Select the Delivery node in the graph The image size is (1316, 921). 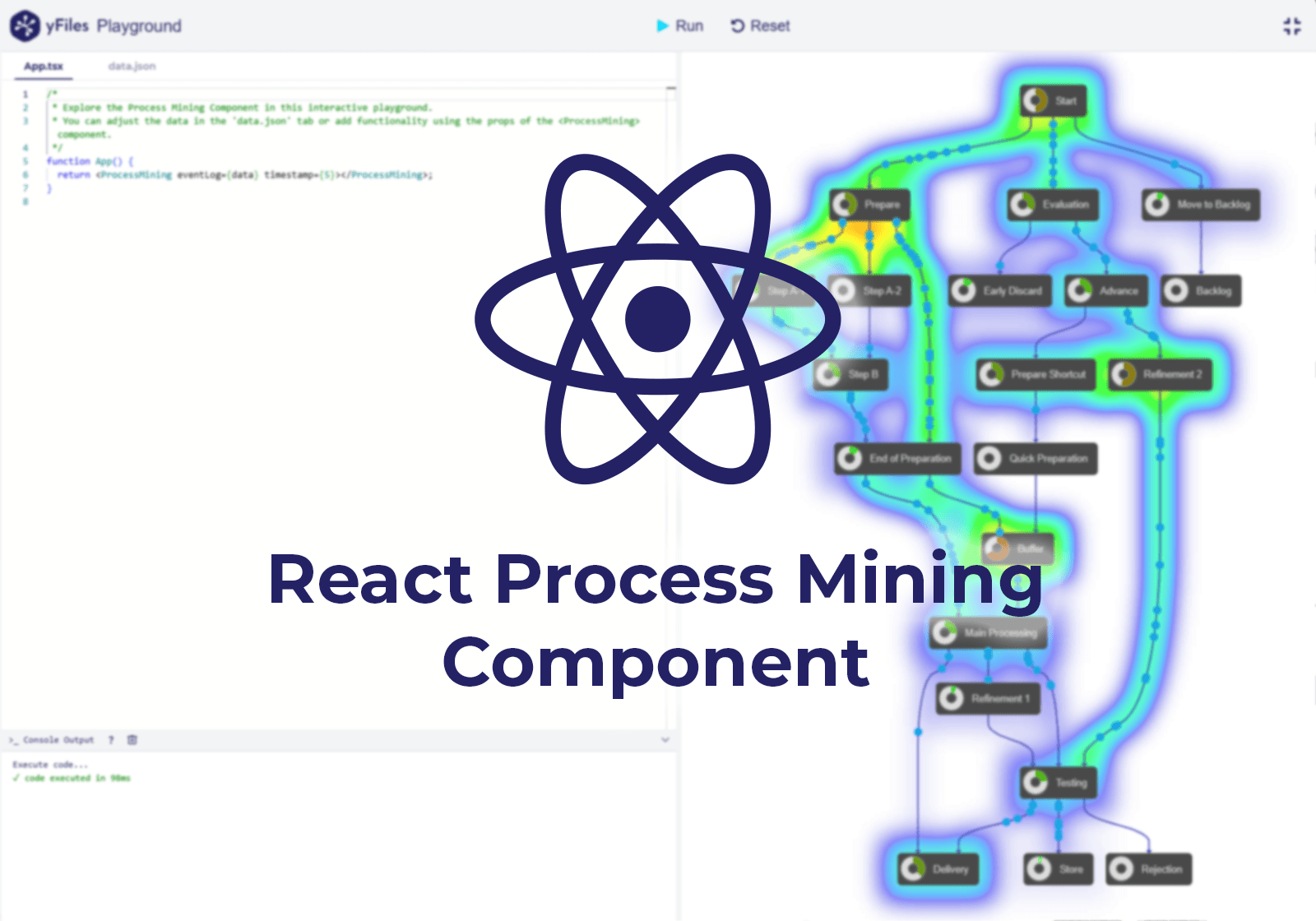pos(938,868)
